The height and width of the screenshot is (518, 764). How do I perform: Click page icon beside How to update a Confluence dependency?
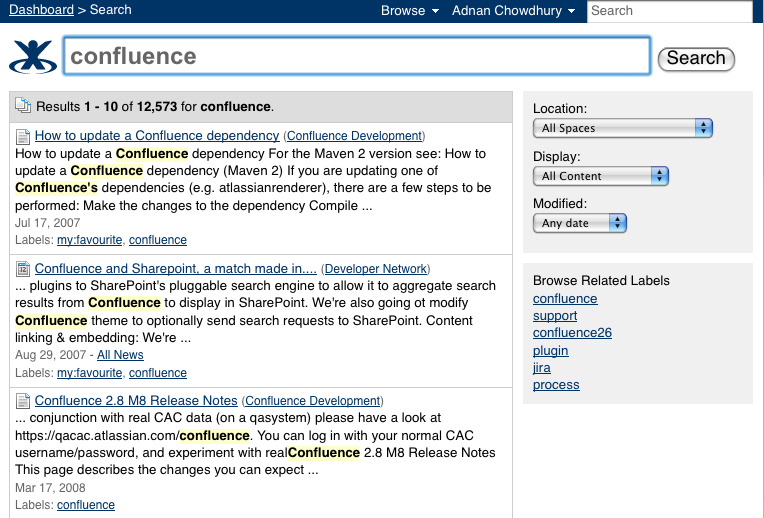pos(22,136)
